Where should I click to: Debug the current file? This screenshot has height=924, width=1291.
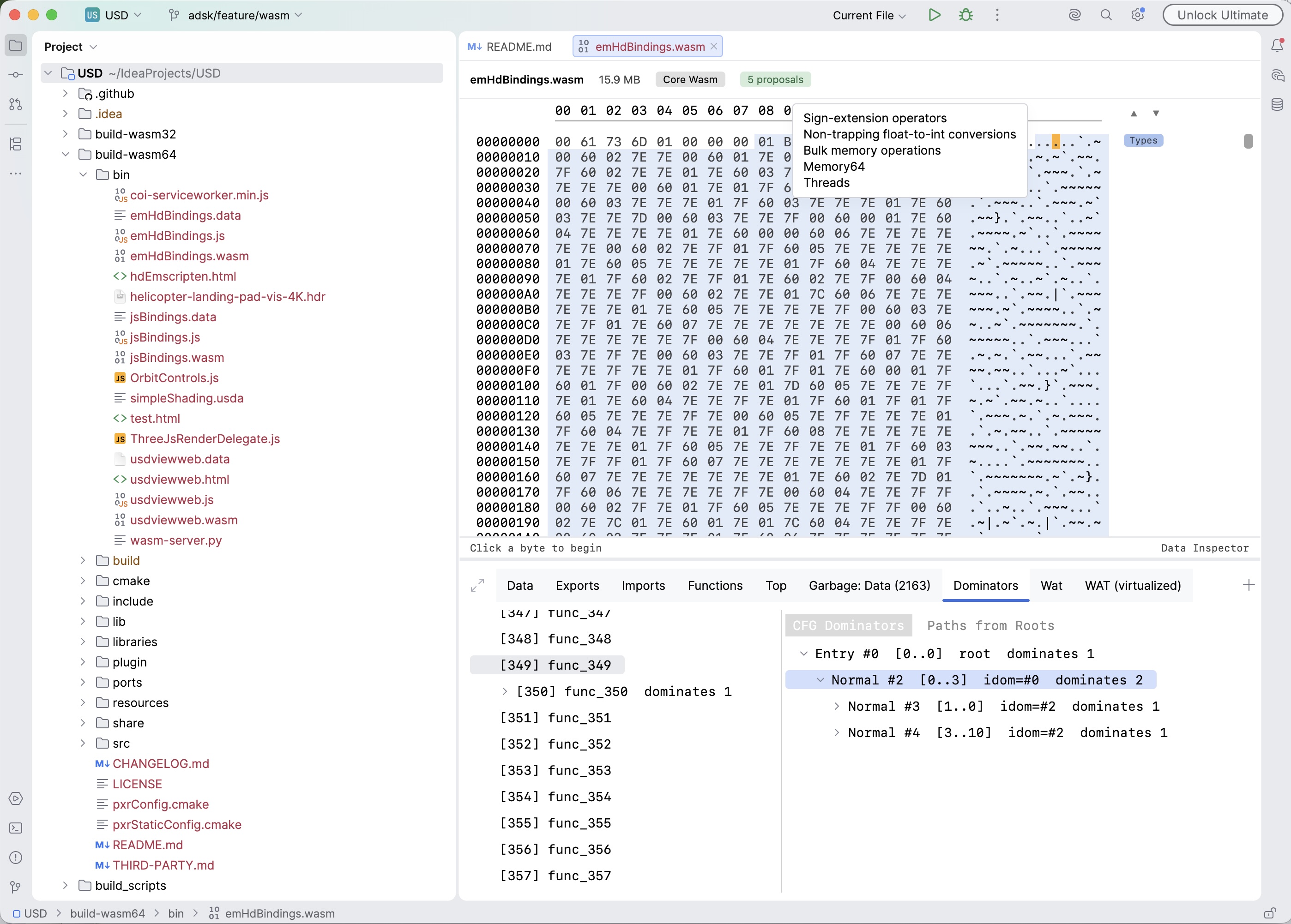966,15
